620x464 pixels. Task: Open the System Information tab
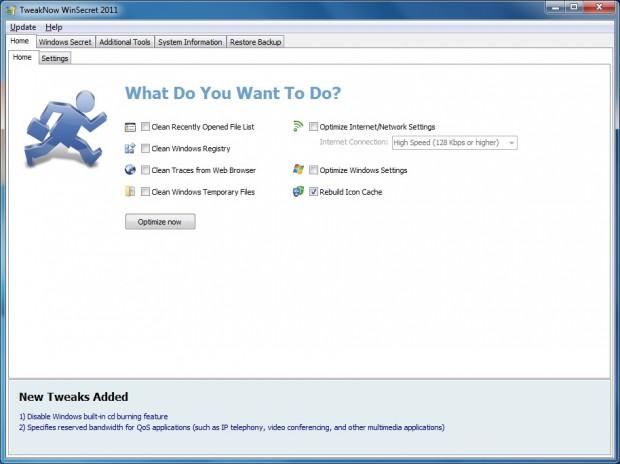click(x=190, y=42)
